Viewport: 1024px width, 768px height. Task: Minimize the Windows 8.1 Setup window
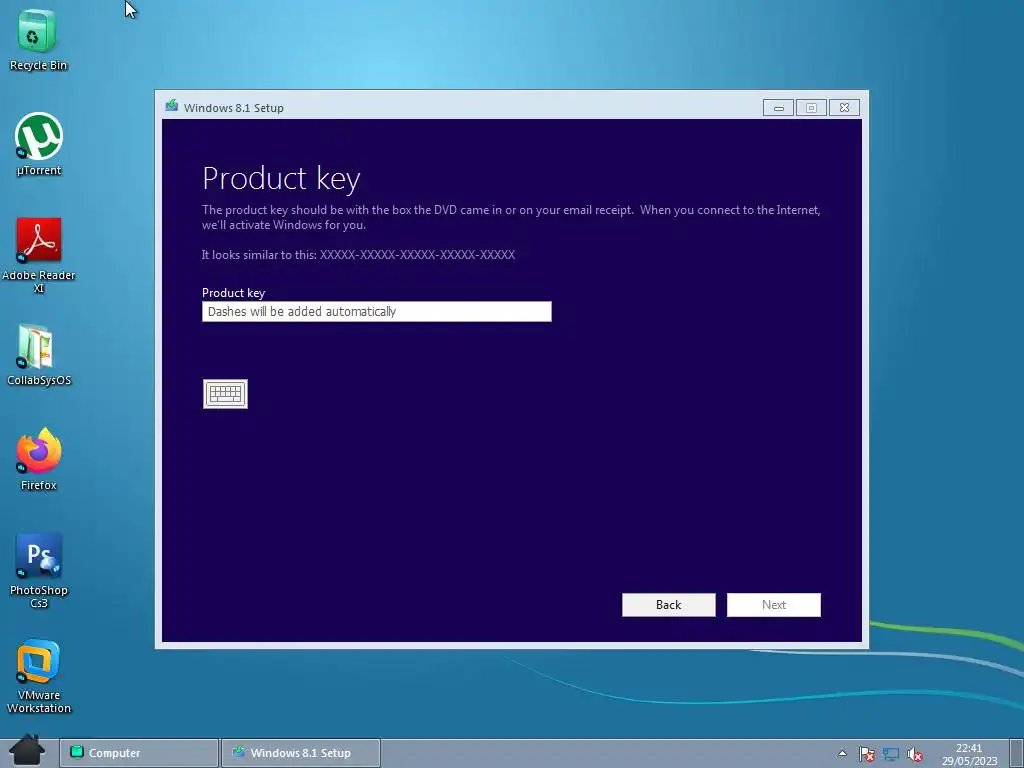(778, 108)
